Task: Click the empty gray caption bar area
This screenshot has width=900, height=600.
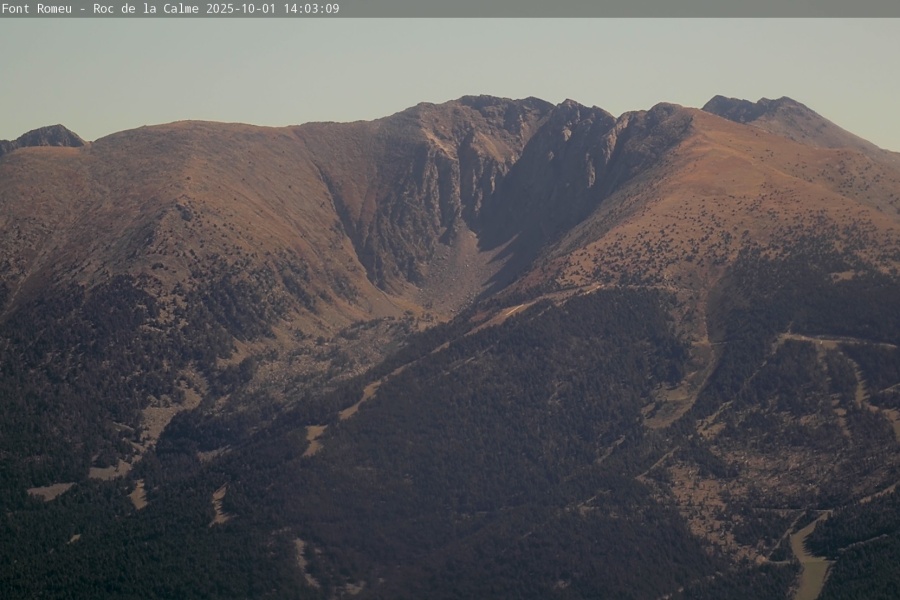Action: (x=620, y=8)
